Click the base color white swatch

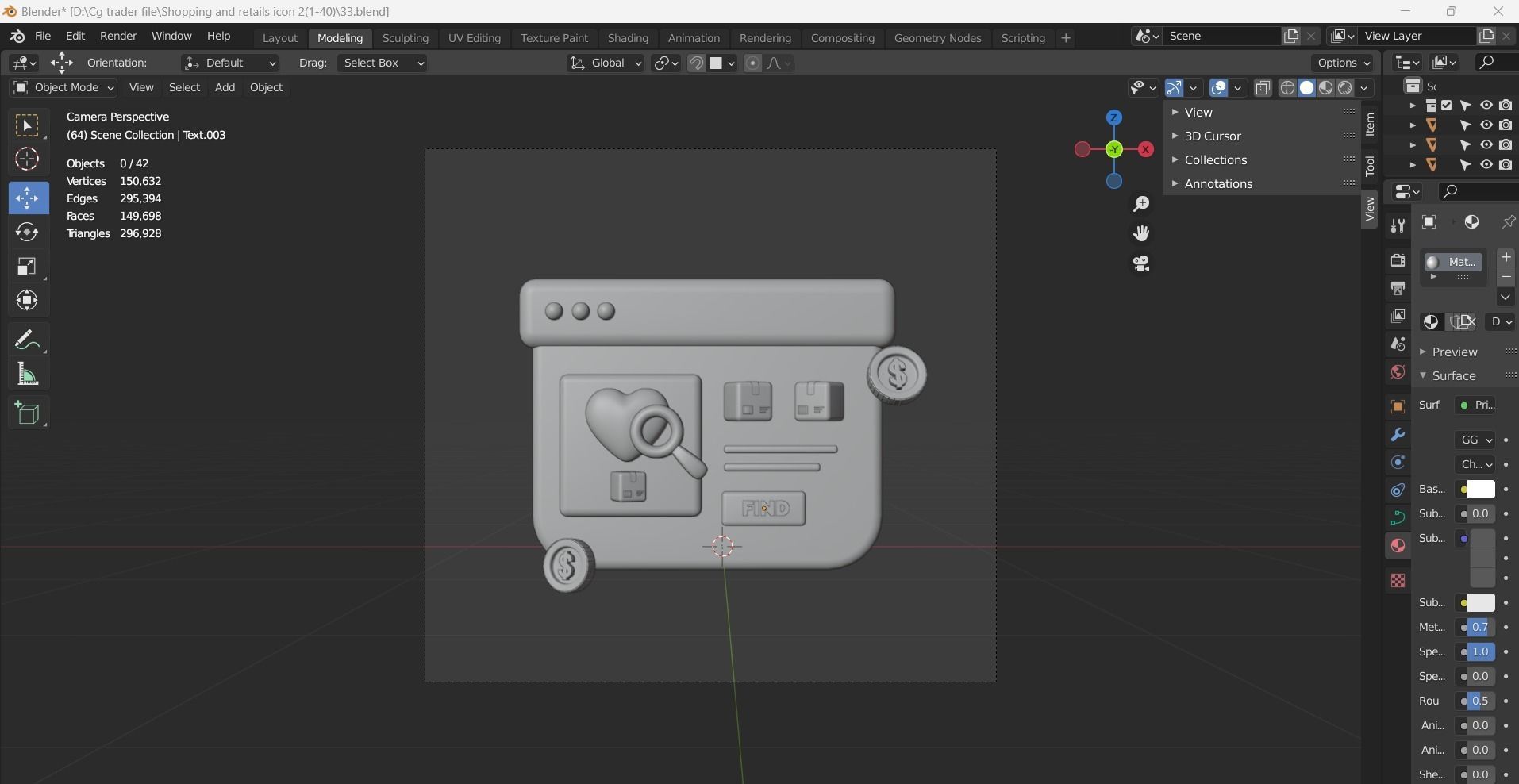[1480, 490]
